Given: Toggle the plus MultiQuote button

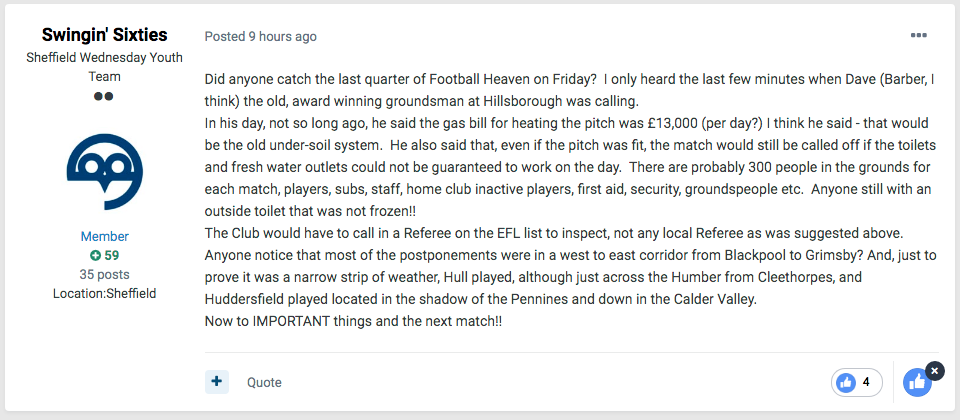Looking at the screenshot, I should click(x=217, y=382).
